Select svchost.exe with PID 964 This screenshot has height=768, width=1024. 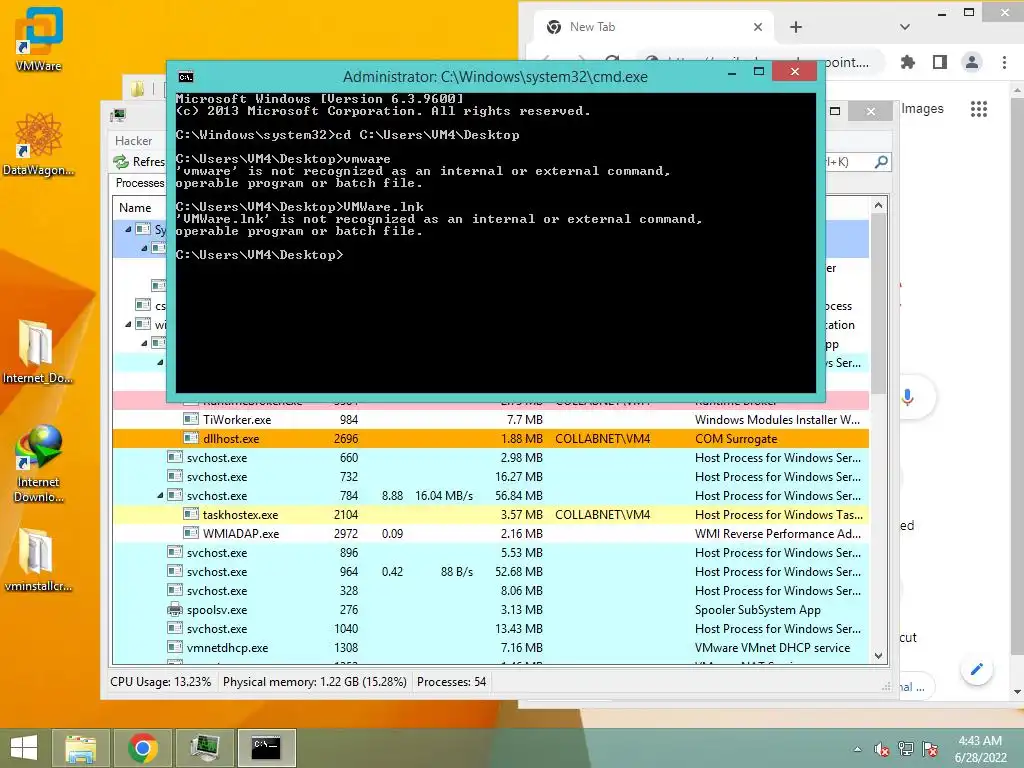point(490,571)
